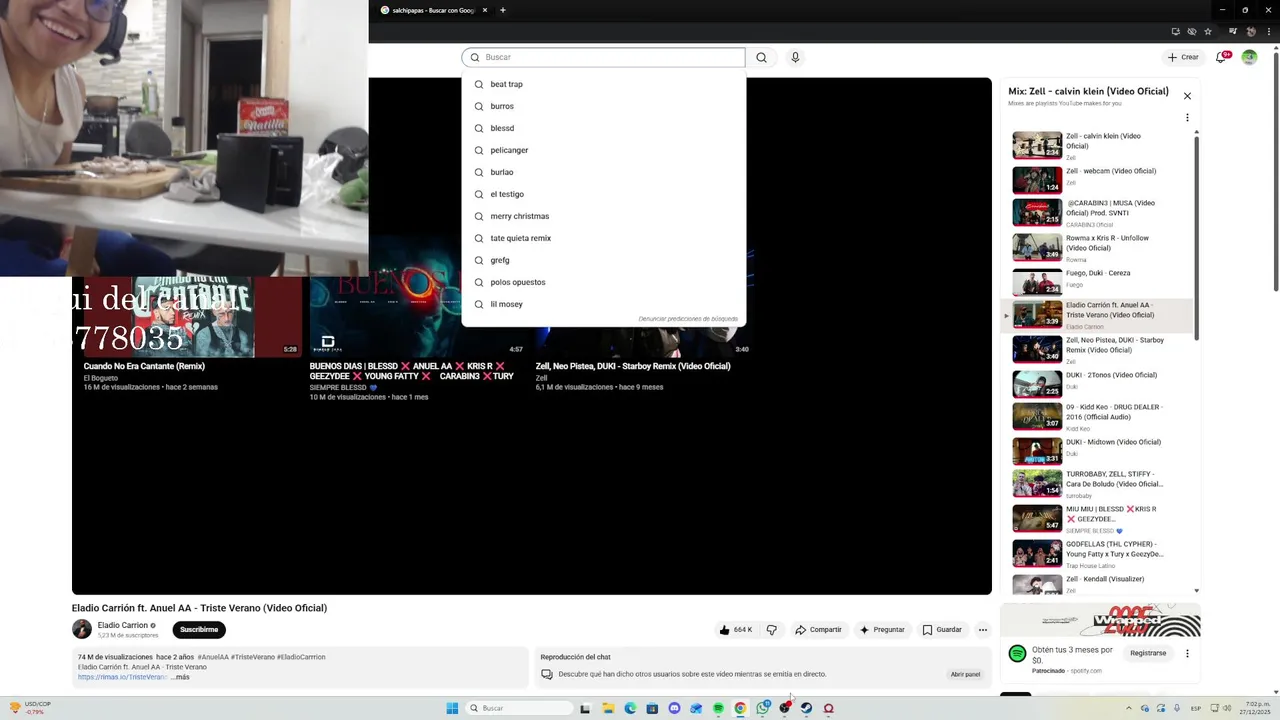Click 'Abrir panel' for chat replay
The image size is (1280, 720).
tap(965, 674)
